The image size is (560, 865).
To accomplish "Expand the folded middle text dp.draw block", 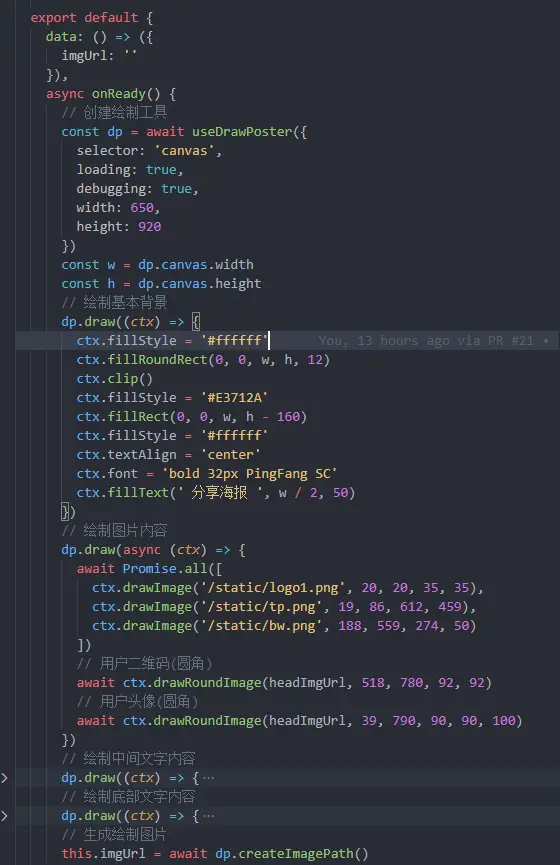I will [x=4, y=778].
